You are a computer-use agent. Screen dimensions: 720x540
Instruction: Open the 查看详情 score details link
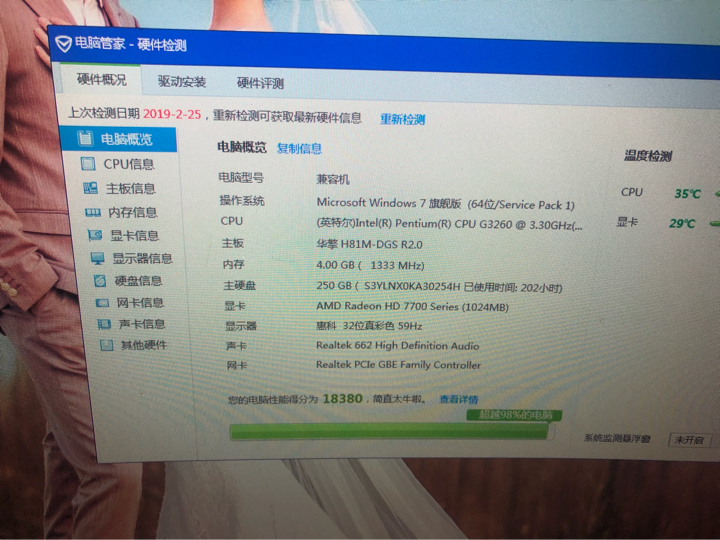[459, 399]
